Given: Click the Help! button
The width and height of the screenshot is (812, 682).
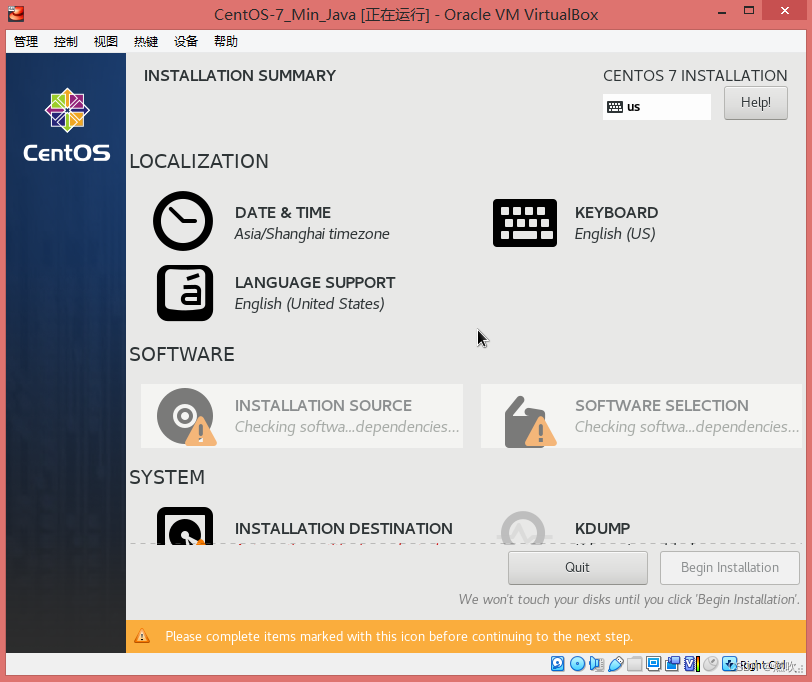Looking at the screenshot, I should [x=756, y=103].
